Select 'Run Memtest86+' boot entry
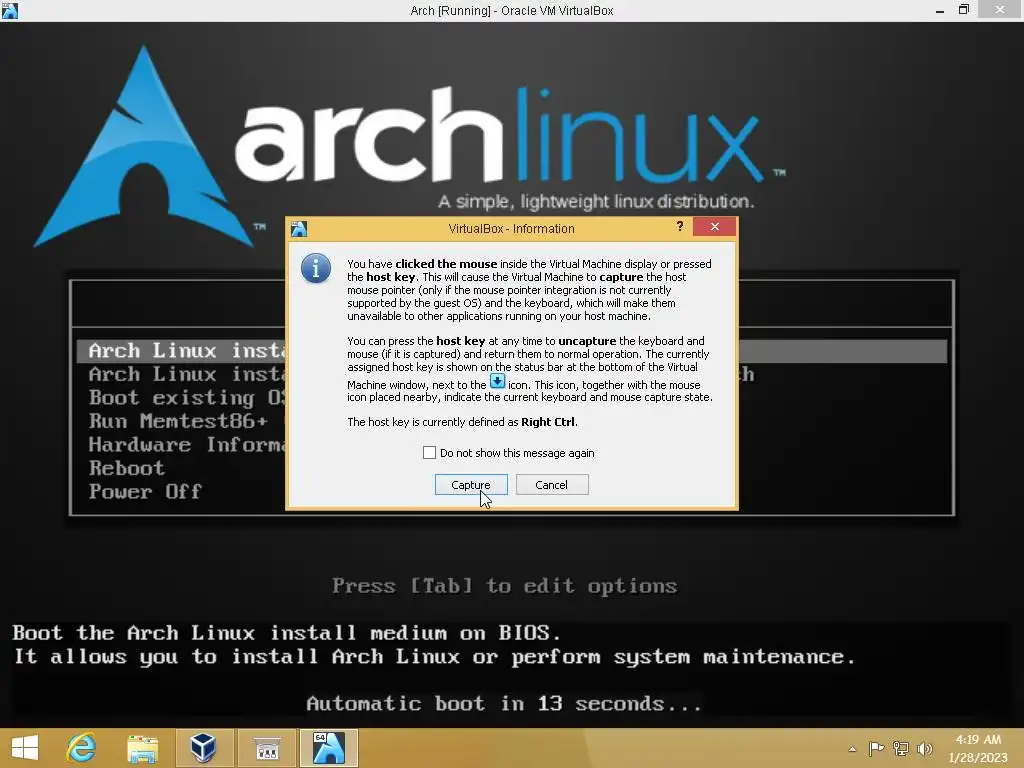1024x768 pixels. tap(178, 421)
